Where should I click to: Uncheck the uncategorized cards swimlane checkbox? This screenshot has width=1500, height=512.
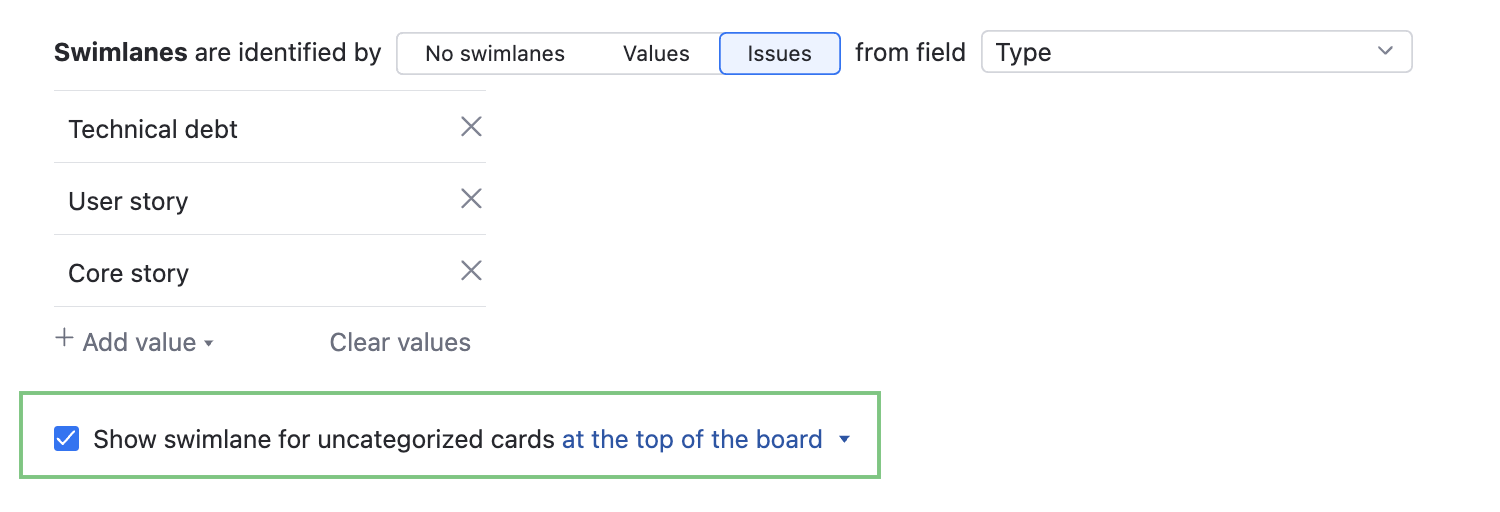pos(67,439)
